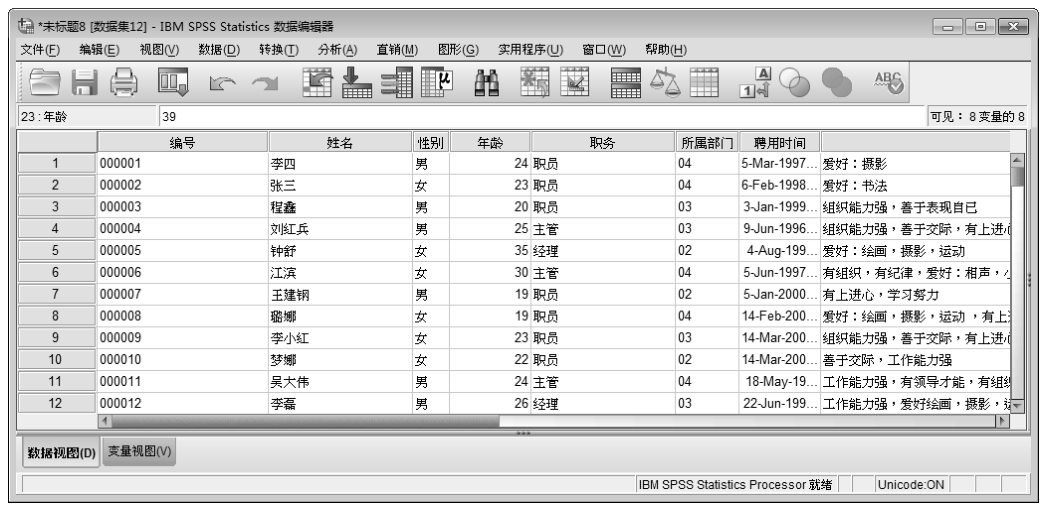This screenshot has width=1042, height=507.
Task: Click the name cell 李四
Action: (340, 163)
